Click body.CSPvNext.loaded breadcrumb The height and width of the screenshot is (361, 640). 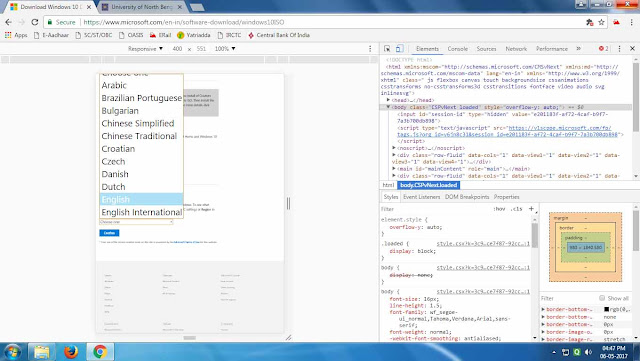[x=429, y=185]
